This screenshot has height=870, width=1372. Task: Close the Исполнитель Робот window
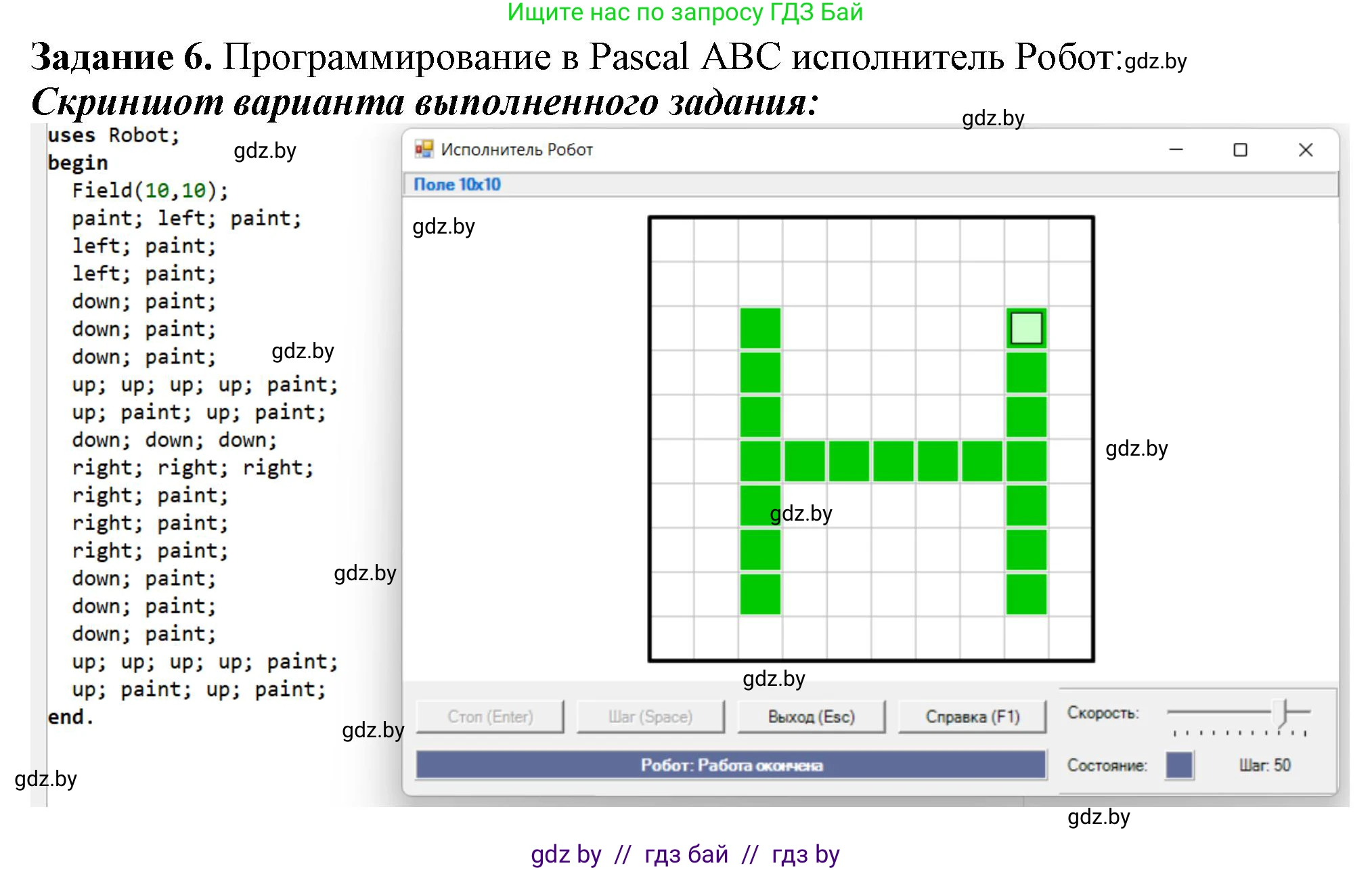tap(1306, 150)
